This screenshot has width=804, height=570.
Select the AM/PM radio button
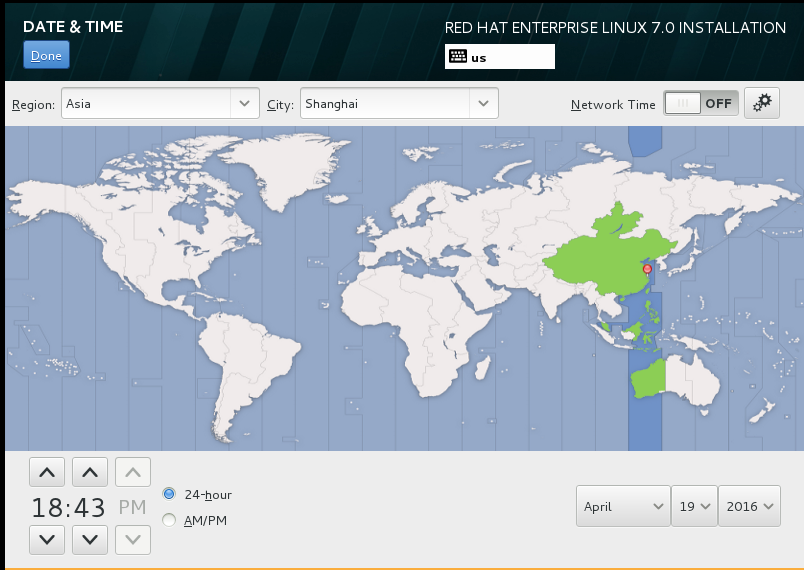[169, 520]
